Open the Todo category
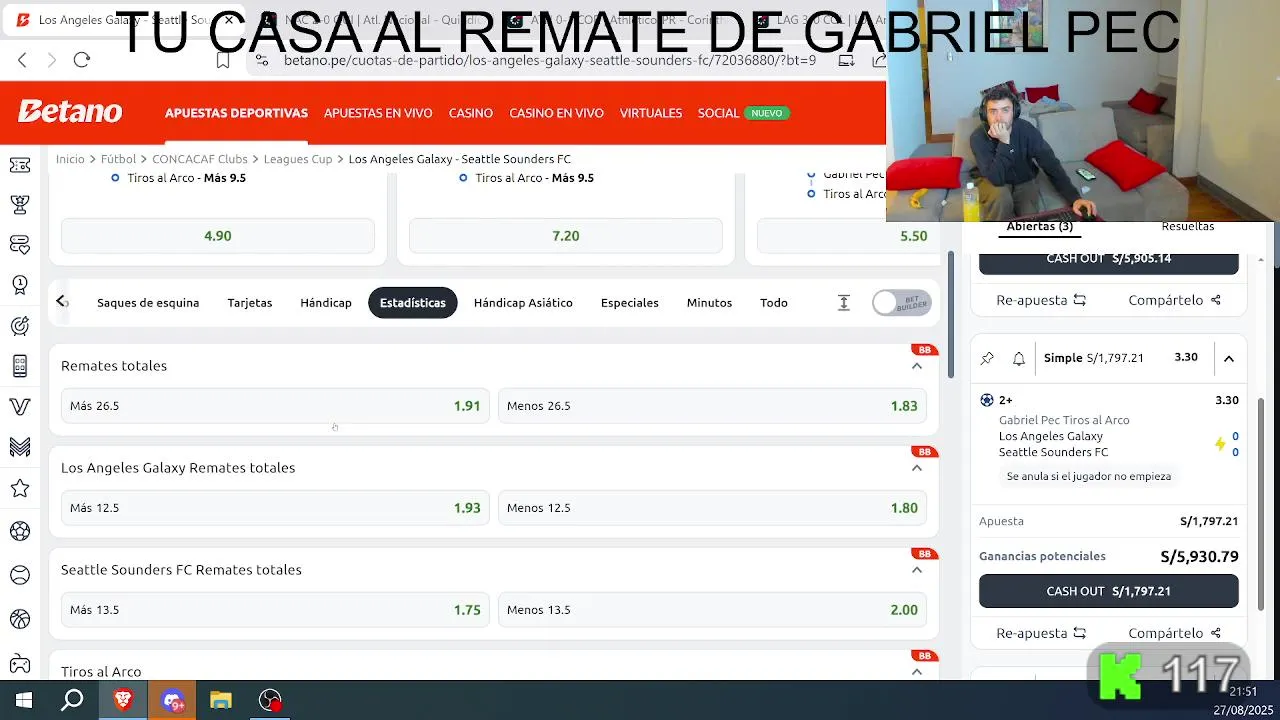This screenshot has width=1280, height=720. pyautogui.click(x=774, y=303)
